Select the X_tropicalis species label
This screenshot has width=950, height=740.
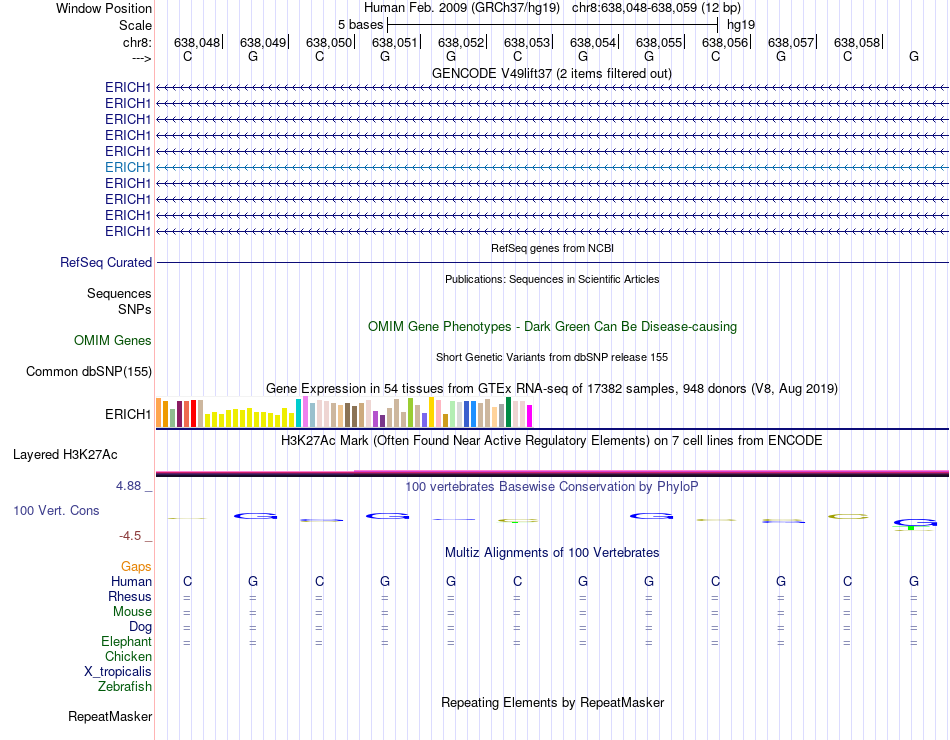(x=118, y=672)
